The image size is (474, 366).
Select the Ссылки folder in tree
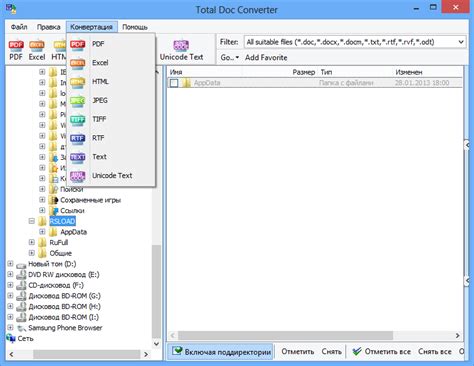coord(72,211)
